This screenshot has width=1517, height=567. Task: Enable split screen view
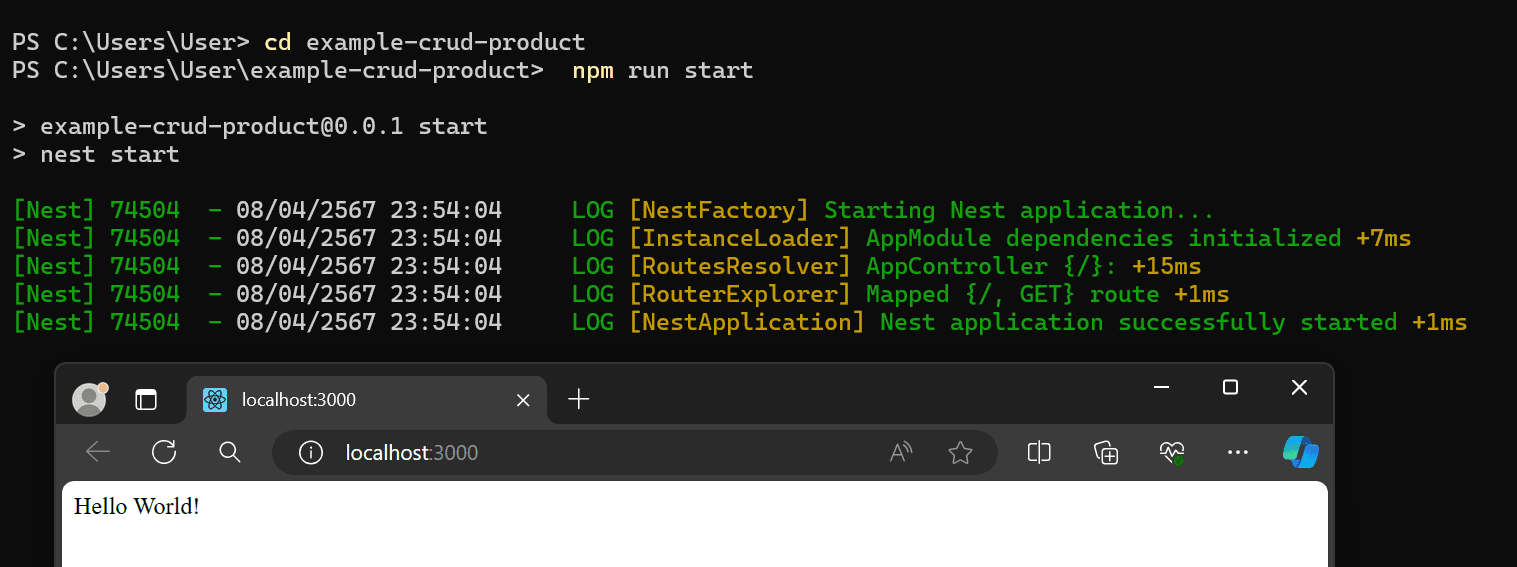tap(1039, 453)
